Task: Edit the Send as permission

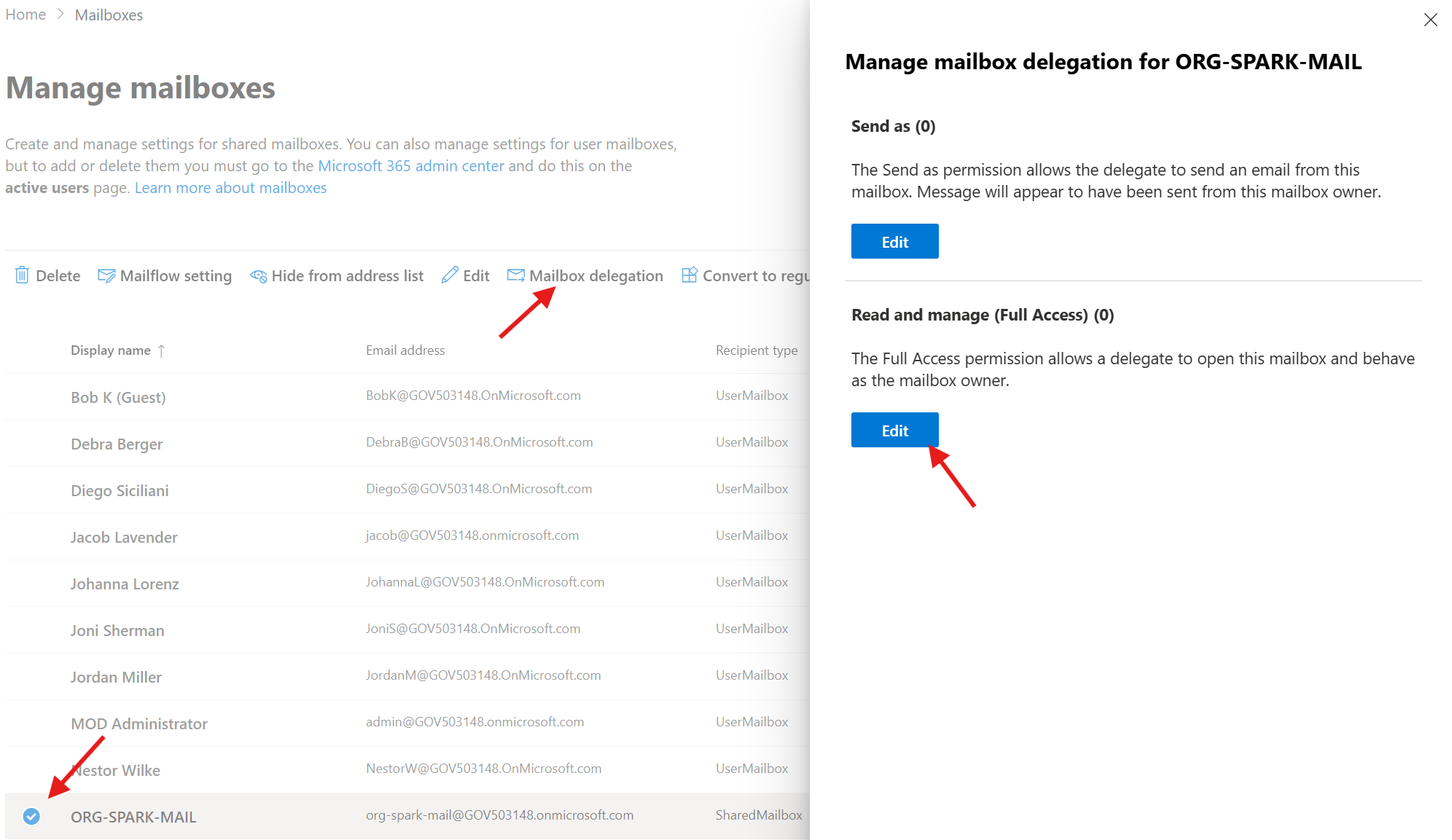Action: [x=894, y=242]
